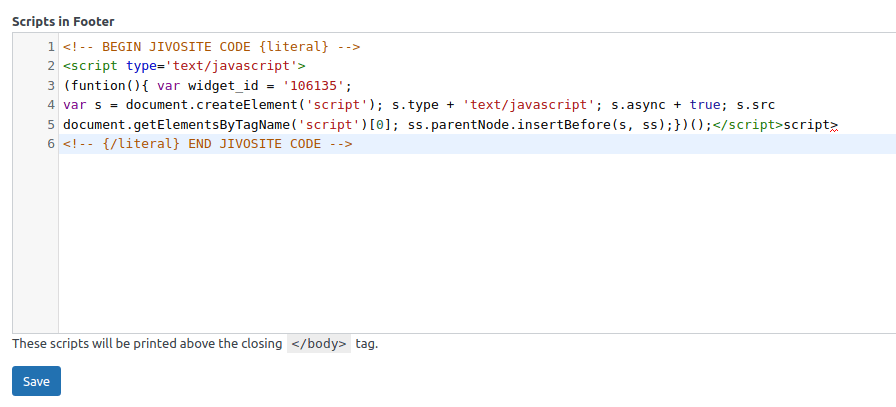The height and width of the screenshot is (407, 896).
Task: Click the misspelled 'funtion' keyword on line 3
Action: pyautogui.click(x=98, y=86)
